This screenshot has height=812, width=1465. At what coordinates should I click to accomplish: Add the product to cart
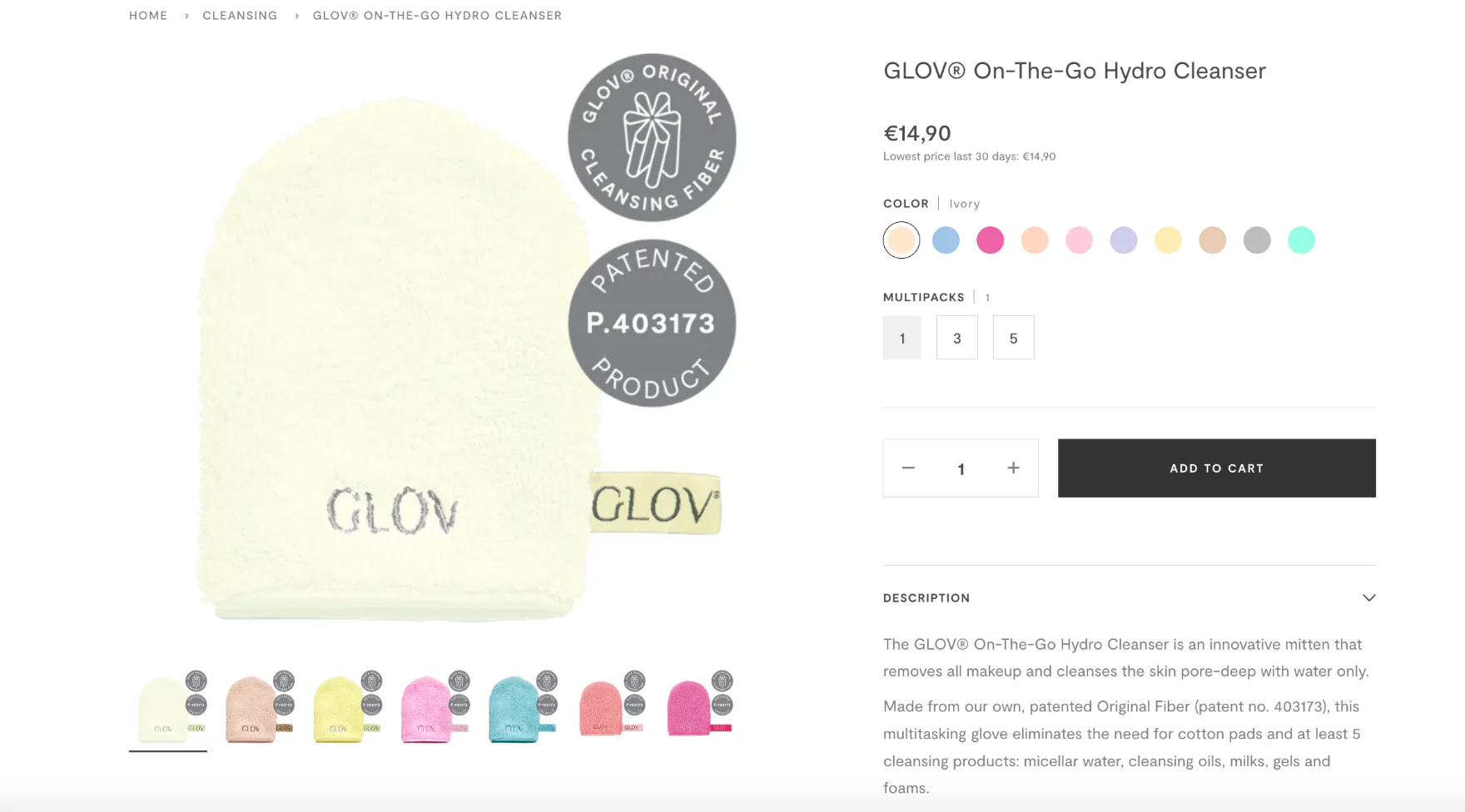point(1217,468)
